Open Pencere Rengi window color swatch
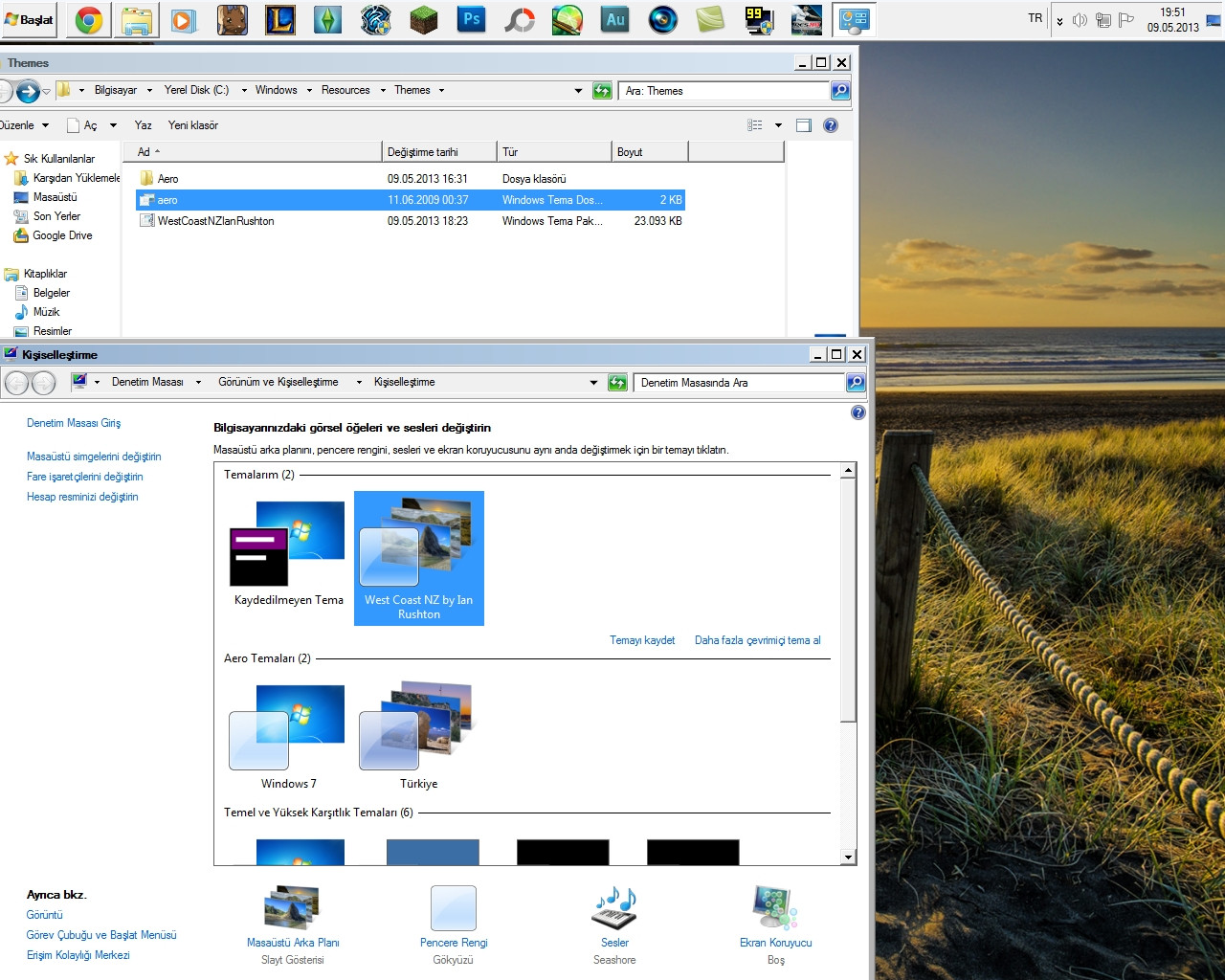Image resolution: width=1225 pixels, height=980 pixels. tap(453, 908)
